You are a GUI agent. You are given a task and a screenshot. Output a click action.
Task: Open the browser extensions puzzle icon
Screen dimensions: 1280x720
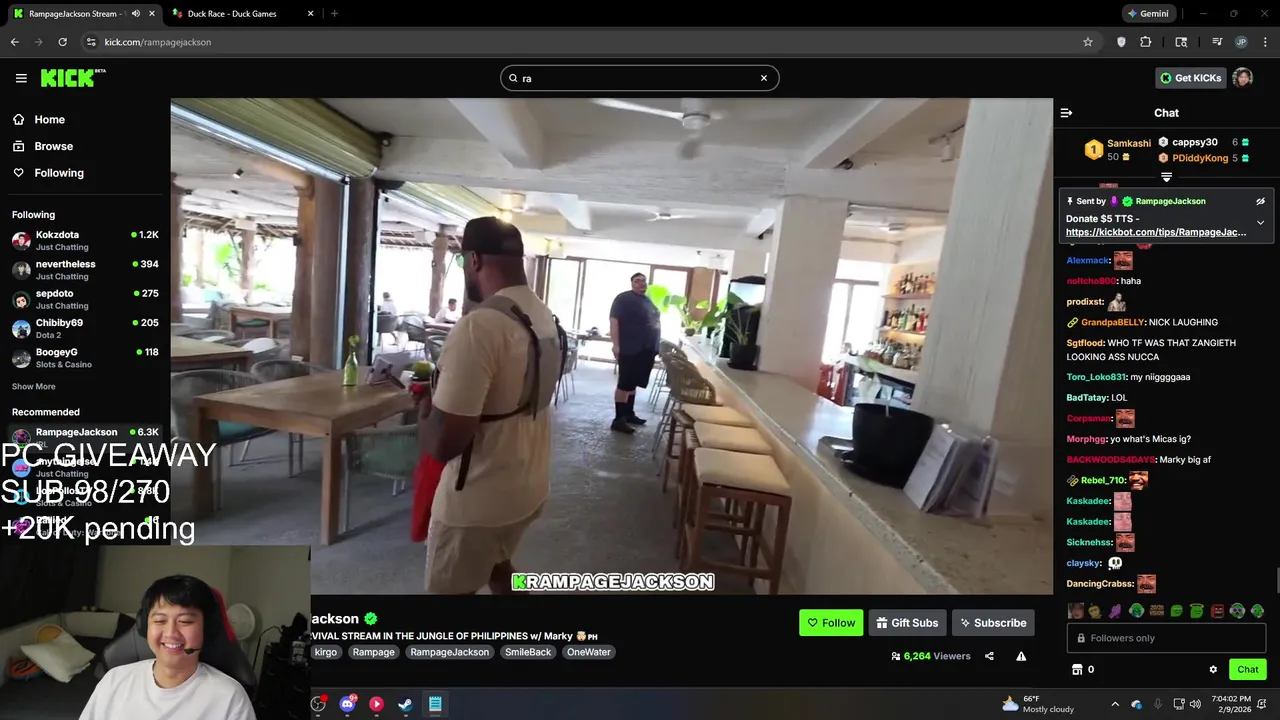pyautogui.click(x=1146, y=42)
